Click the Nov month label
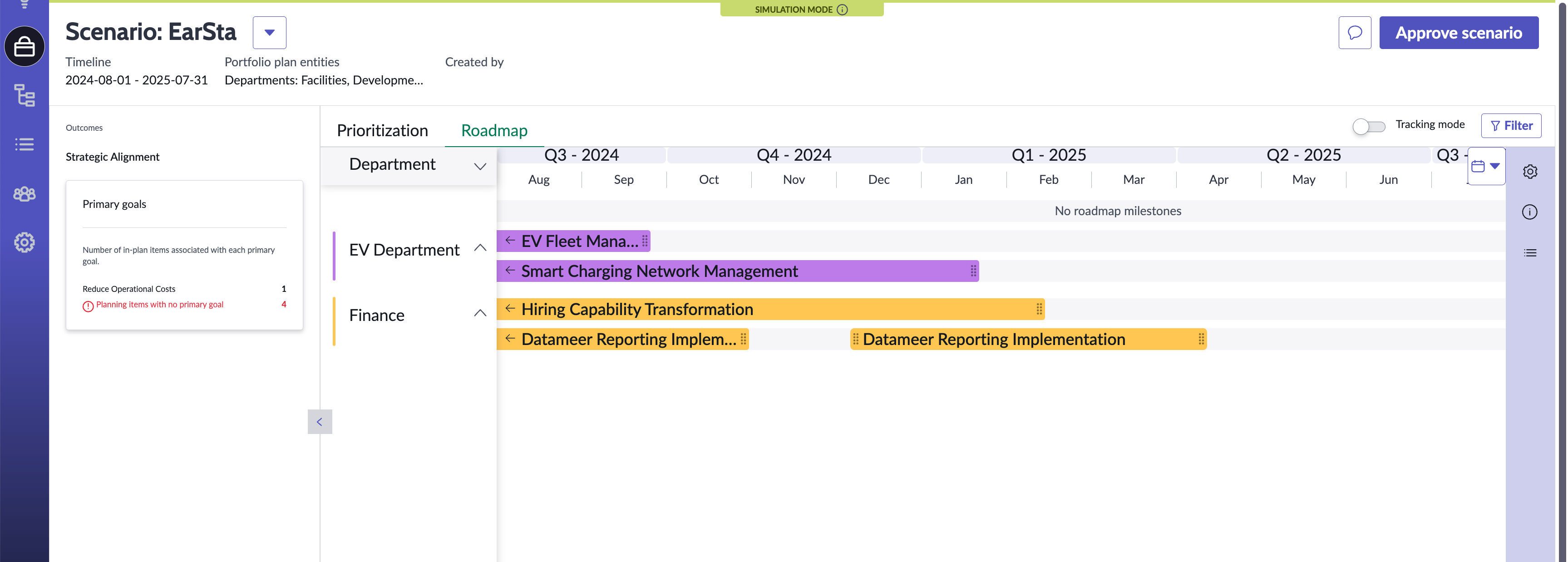This screenshot has height=562, width=1568. (x=794, y=180)
